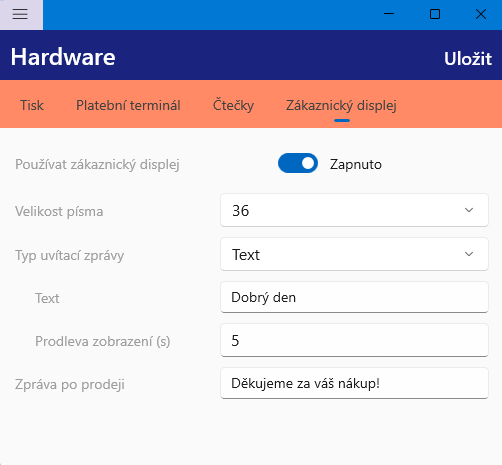The image size is (502, 465).
Task: Click the Hardware page title
Action: (63, 57)
